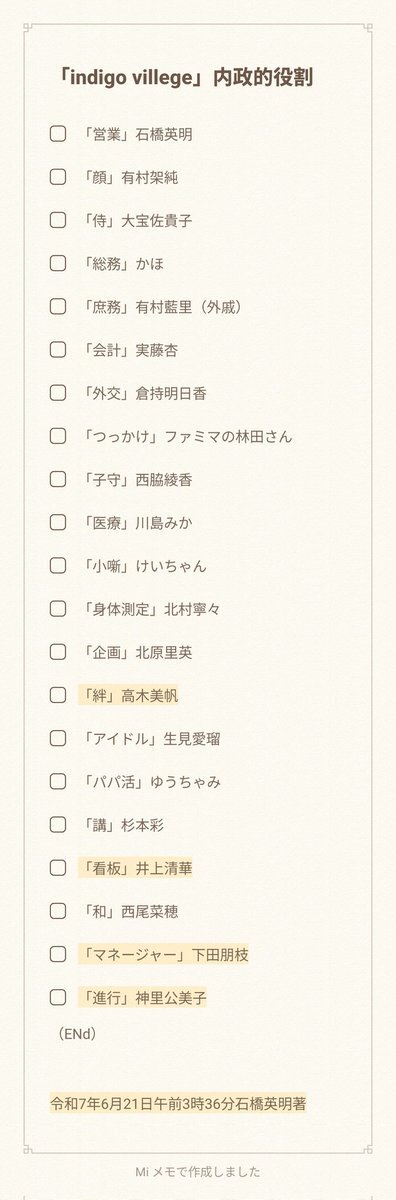The height and width of the screenshot is (1200, 396).
Task: Tick 「マネージャー」下田朋枝 checkbox
Action: click(58, 954)
